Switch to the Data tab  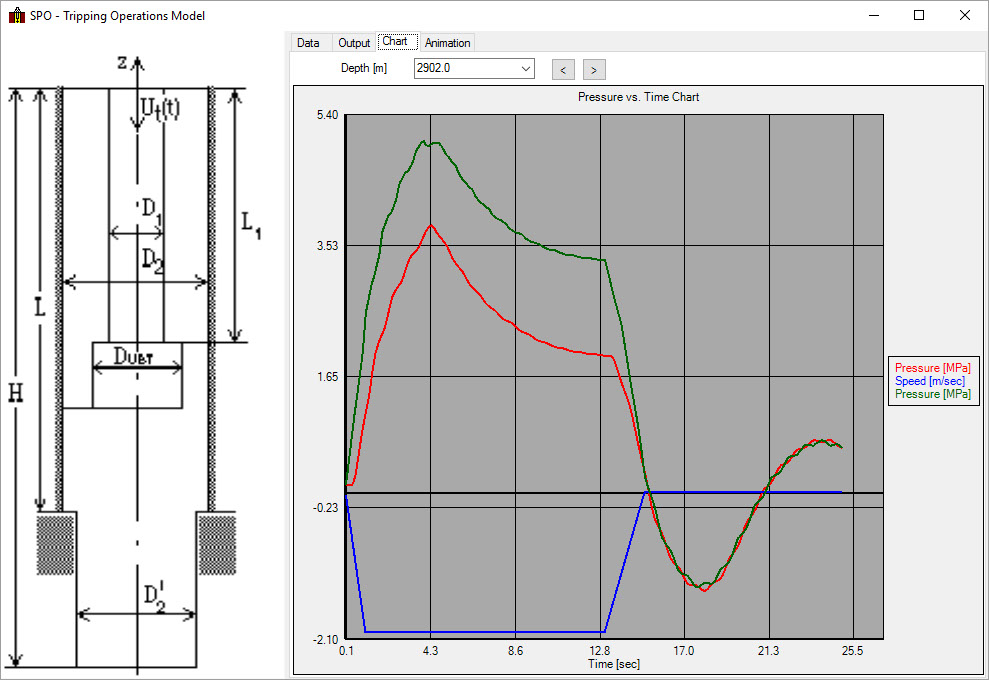point(308,43)
